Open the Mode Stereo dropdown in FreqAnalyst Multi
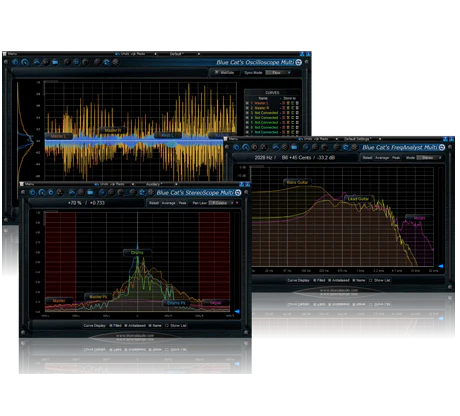 tap(429, 158)
